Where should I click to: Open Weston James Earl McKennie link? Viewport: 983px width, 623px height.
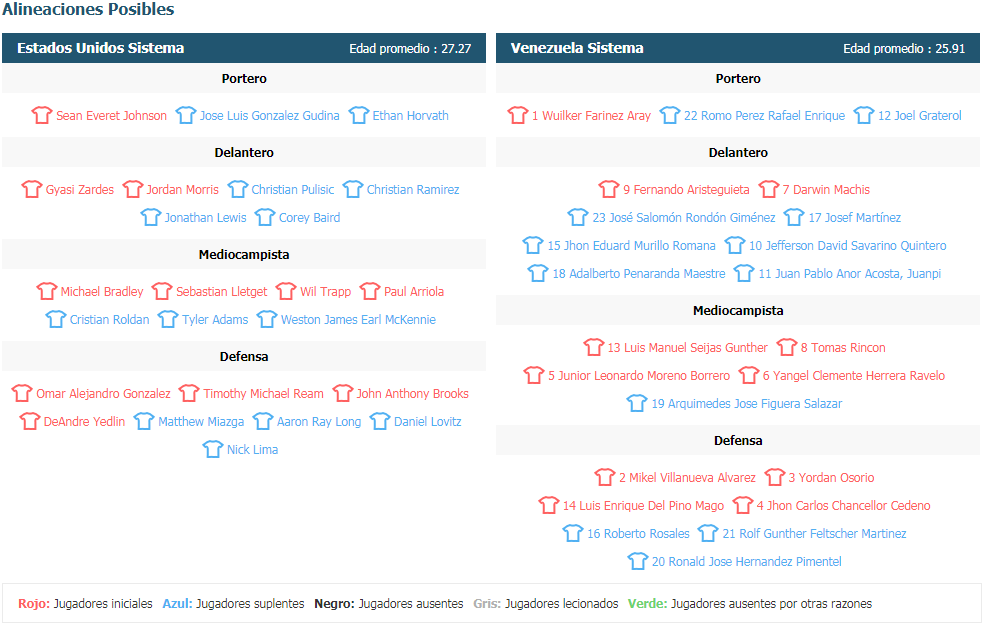click(358, 319)
